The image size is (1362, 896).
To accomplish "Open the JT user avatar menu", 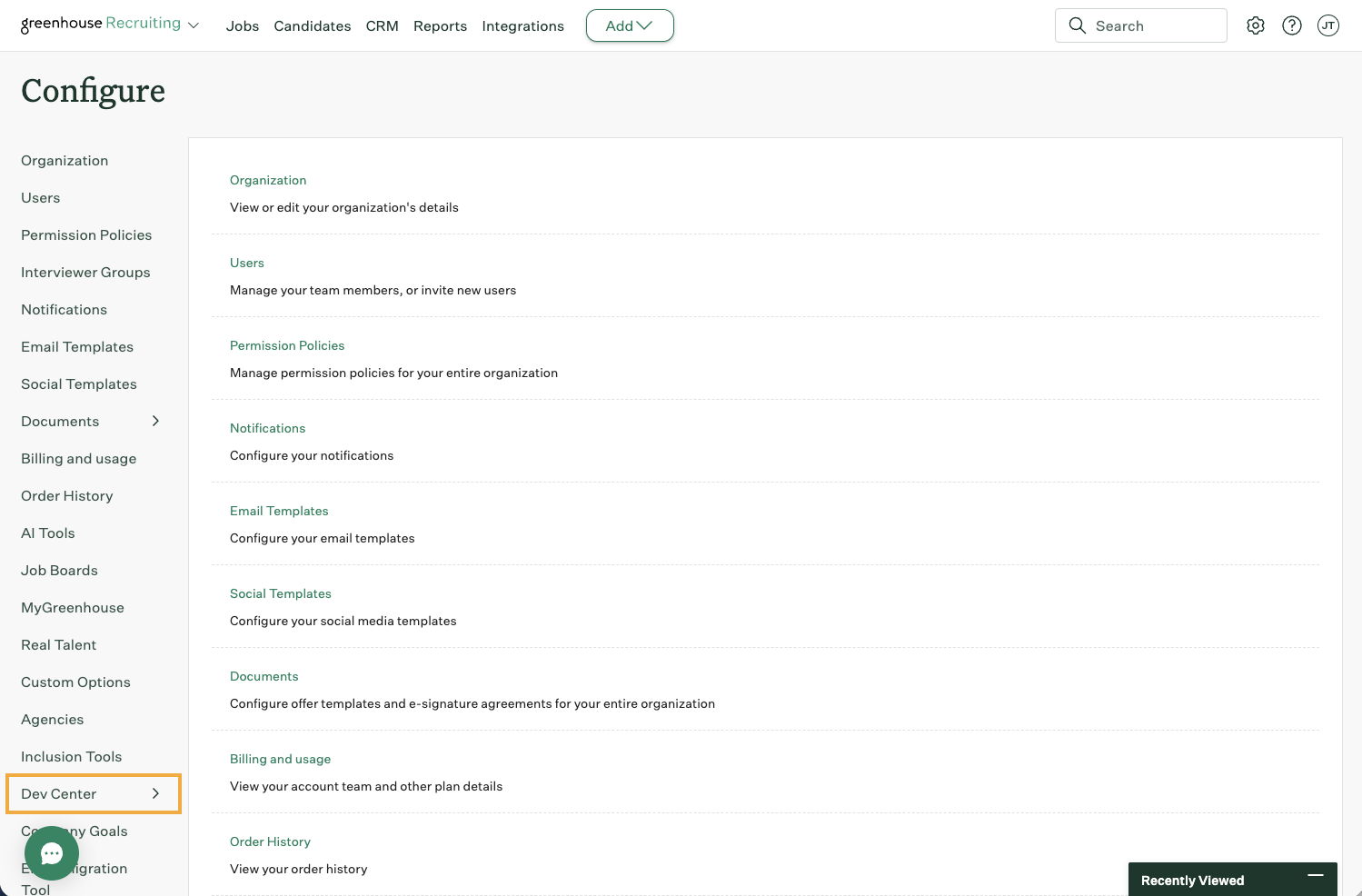I will point(1328,25).
